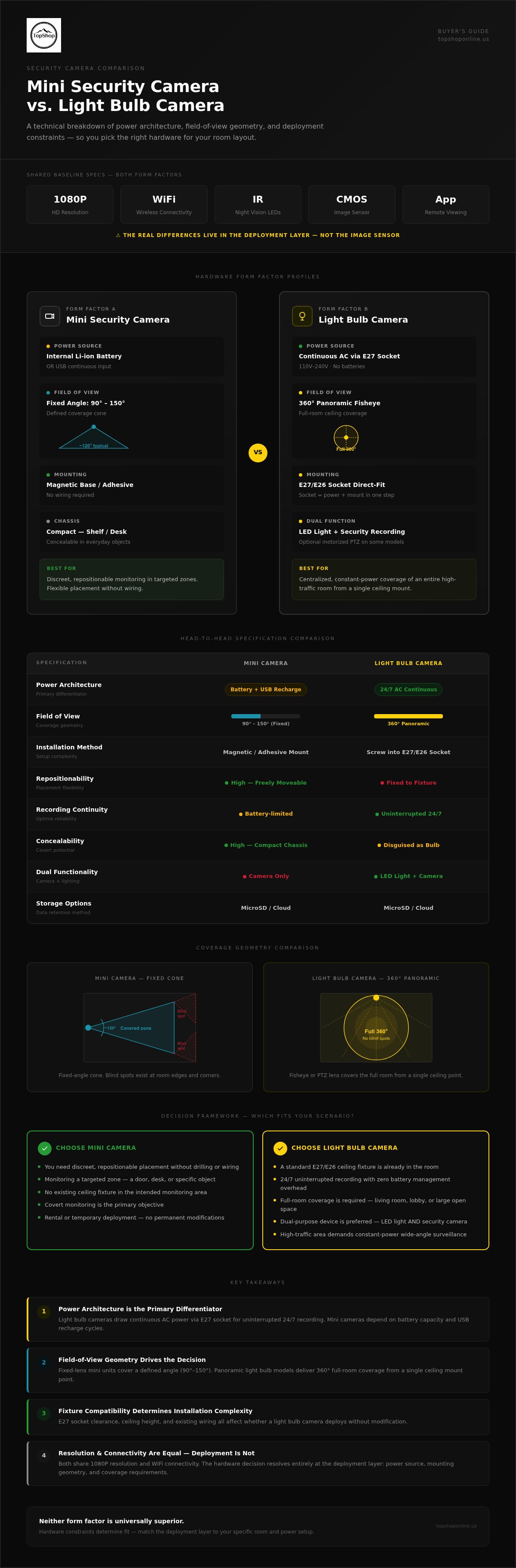
Task: Select the number 3 badge for Fixture Compatibility takeaway
Action: (44, 1414)
